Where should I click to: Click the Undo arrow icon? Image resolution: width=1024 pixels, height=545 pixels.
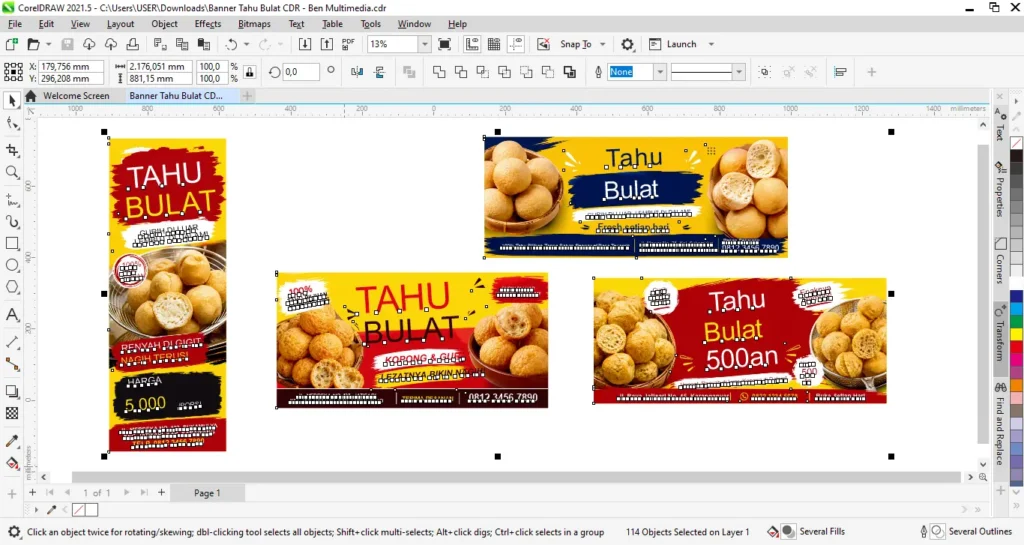pos(231,44)
